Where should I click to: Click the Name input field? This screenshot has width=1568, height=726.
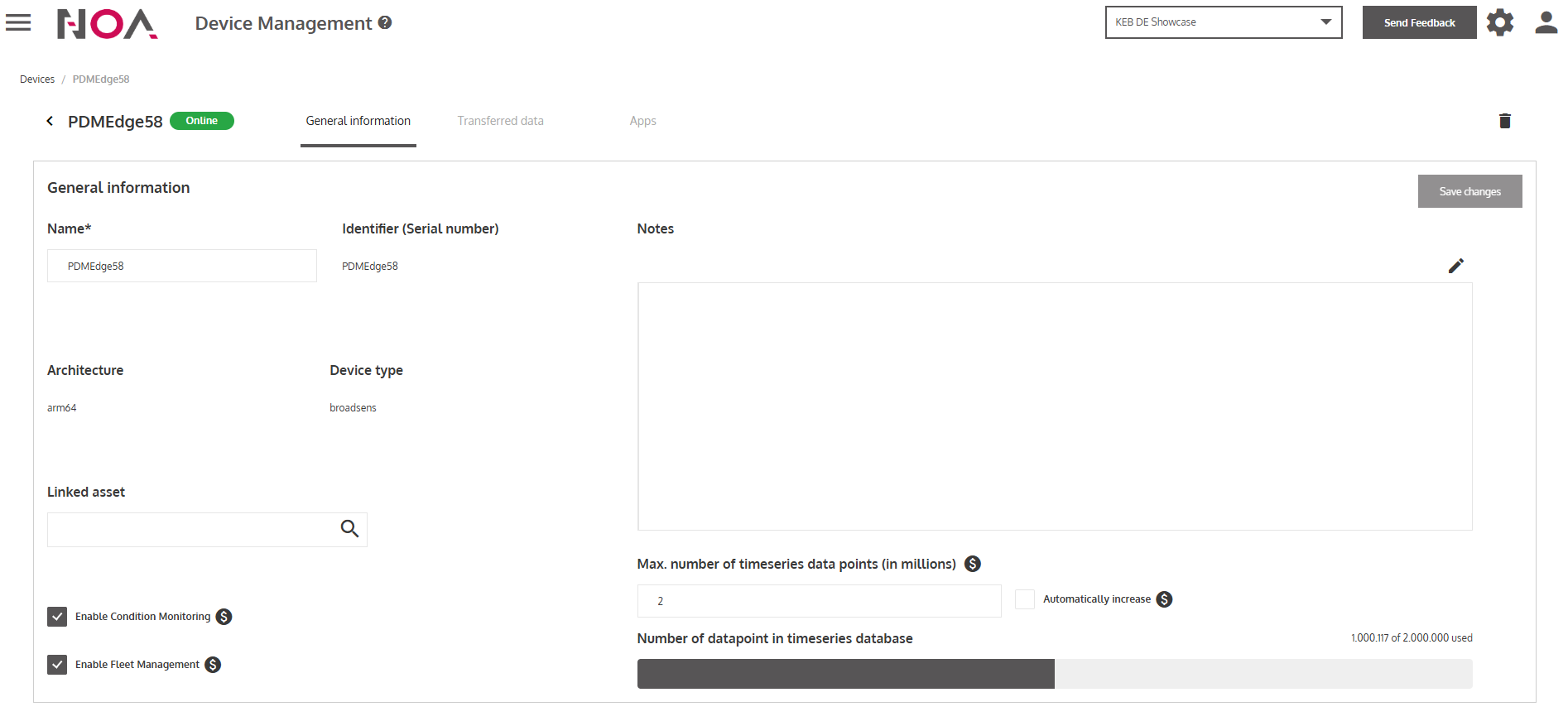[x=182, y=266]
